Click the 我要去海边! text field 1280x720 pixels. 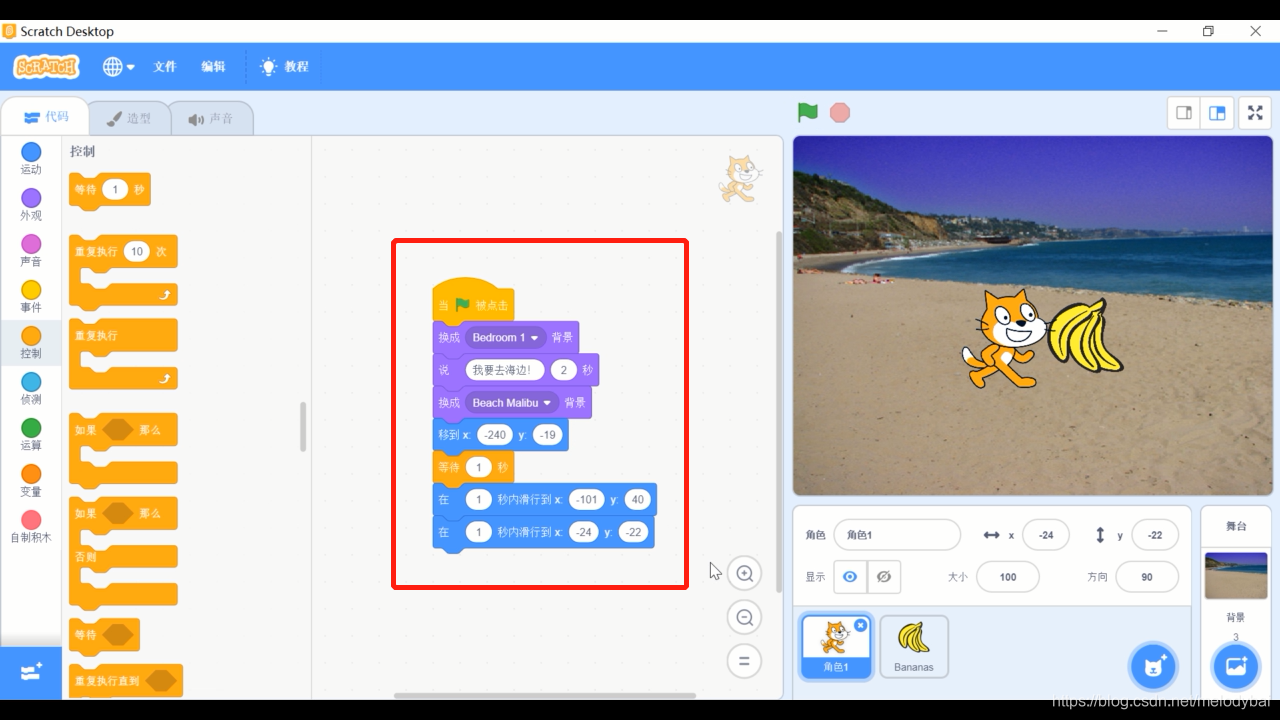(x=505, y=370)
